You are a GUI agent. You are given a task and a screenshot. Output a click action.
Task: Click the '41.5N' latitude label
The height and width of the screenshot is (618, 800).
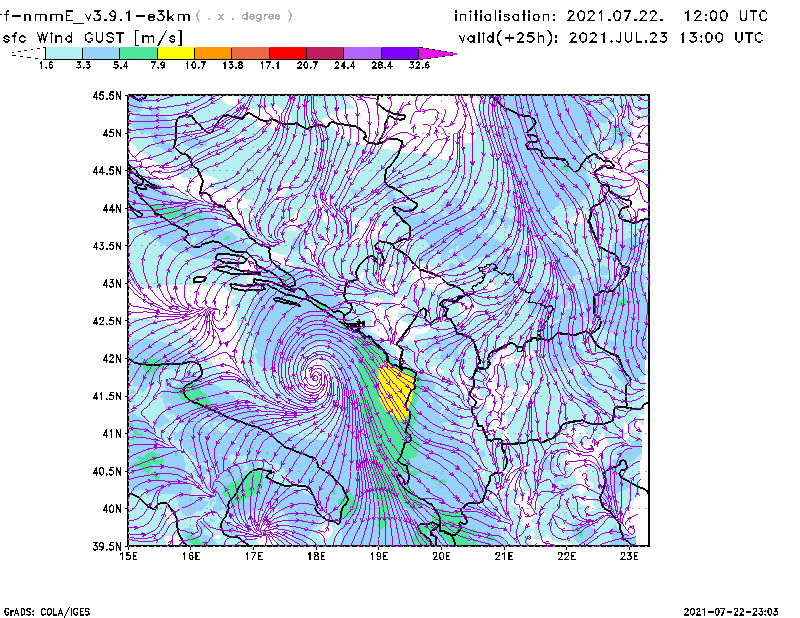(x=107, y=396)
